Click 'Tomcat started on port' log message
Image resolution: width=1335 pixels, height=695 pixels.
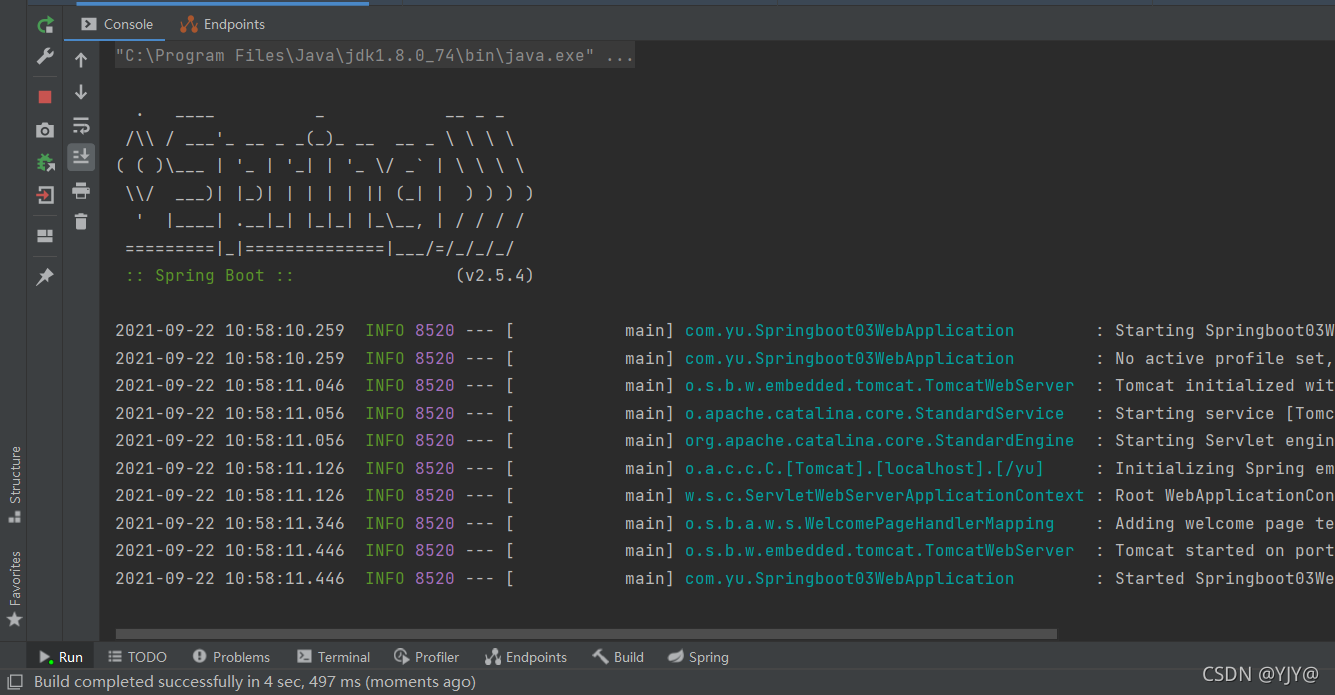click(1224, 550)
